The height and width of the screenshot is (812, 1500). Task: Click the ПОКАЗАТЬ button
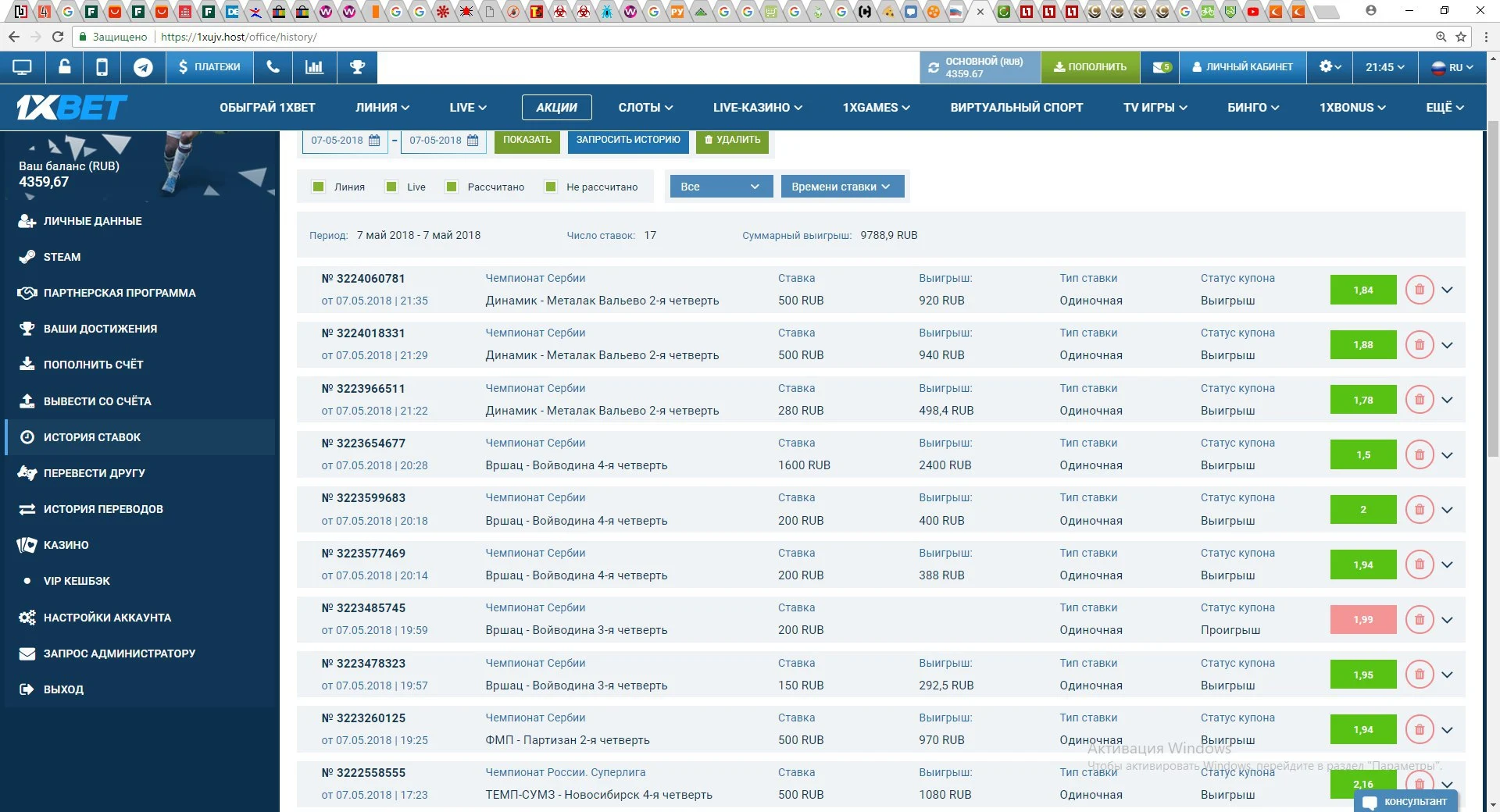click(527, 141)
